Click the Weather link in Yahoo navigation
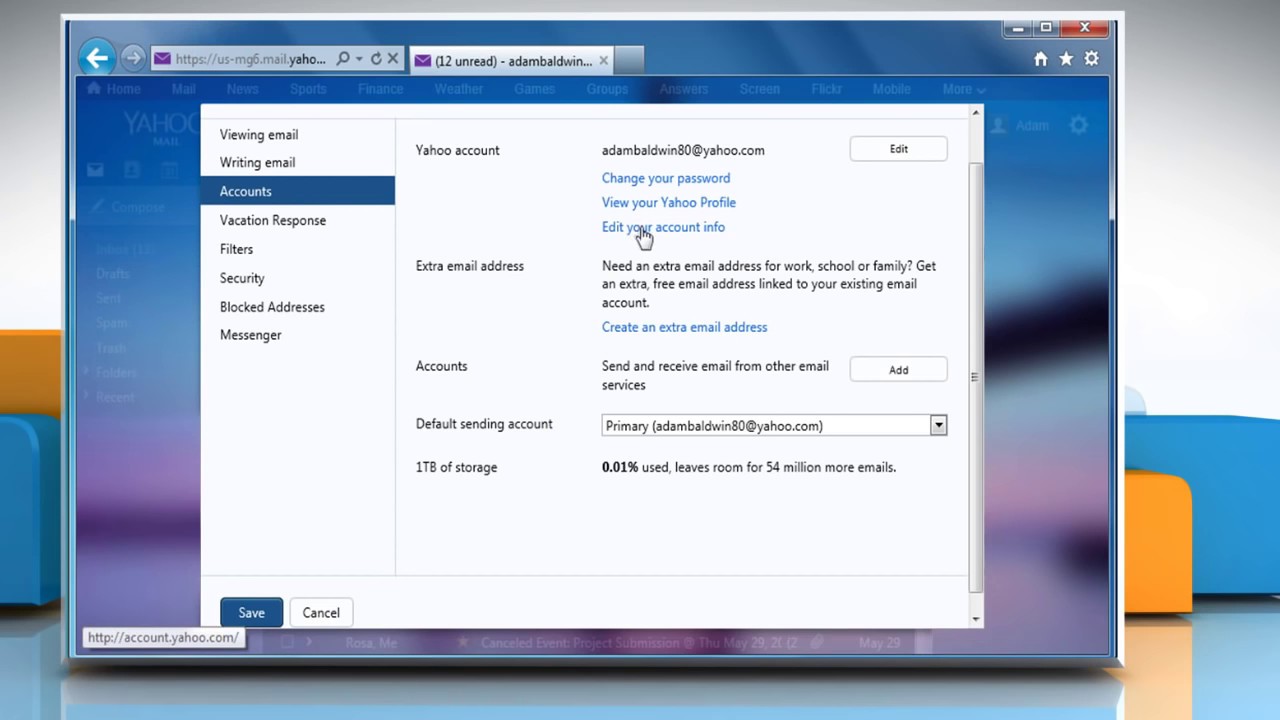The image size is (1280, 720). [x=458, y=89]
